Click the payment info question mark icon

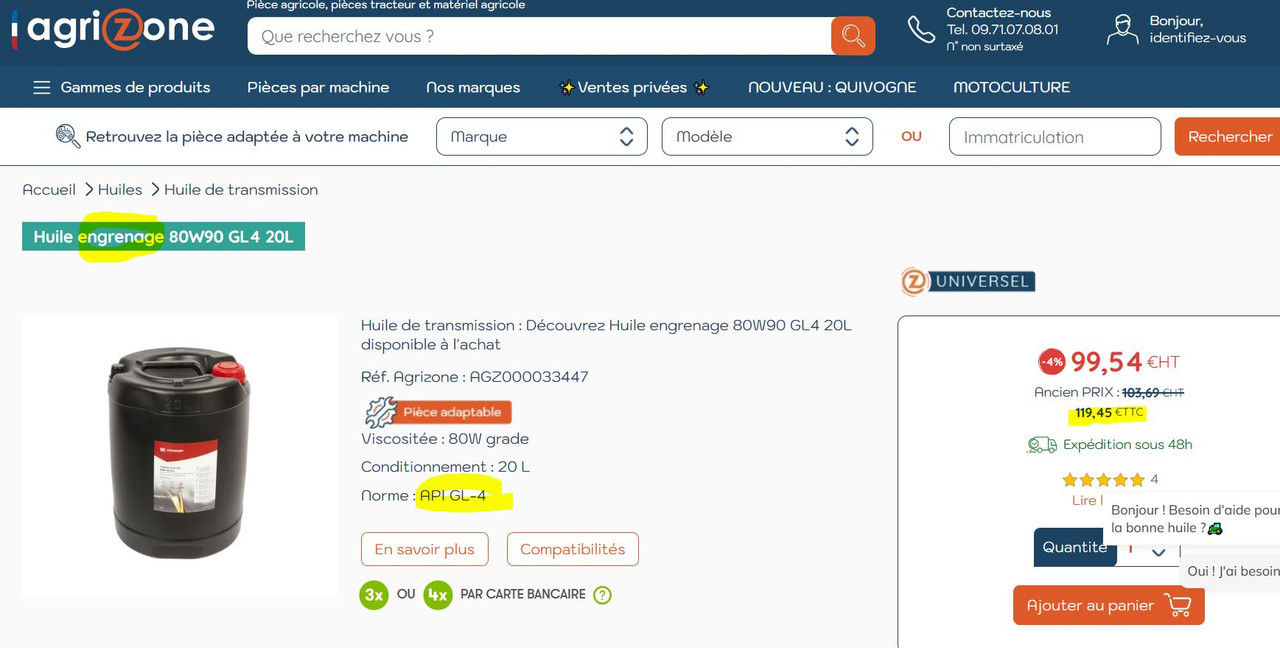(602, 595)
